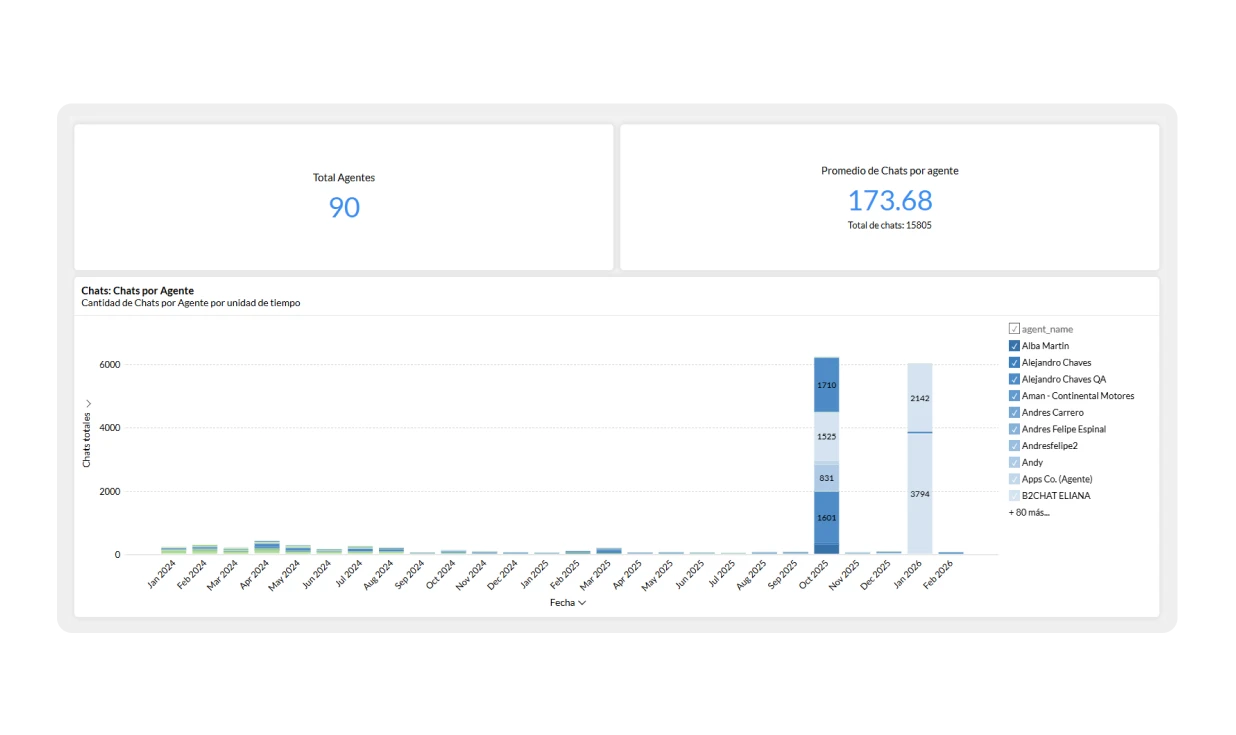Image resolution: width=1236 pixels, height=735 pixels.
Task: Click the 3794 segment in Jan 2026 bar
Action: pos(919,494)
